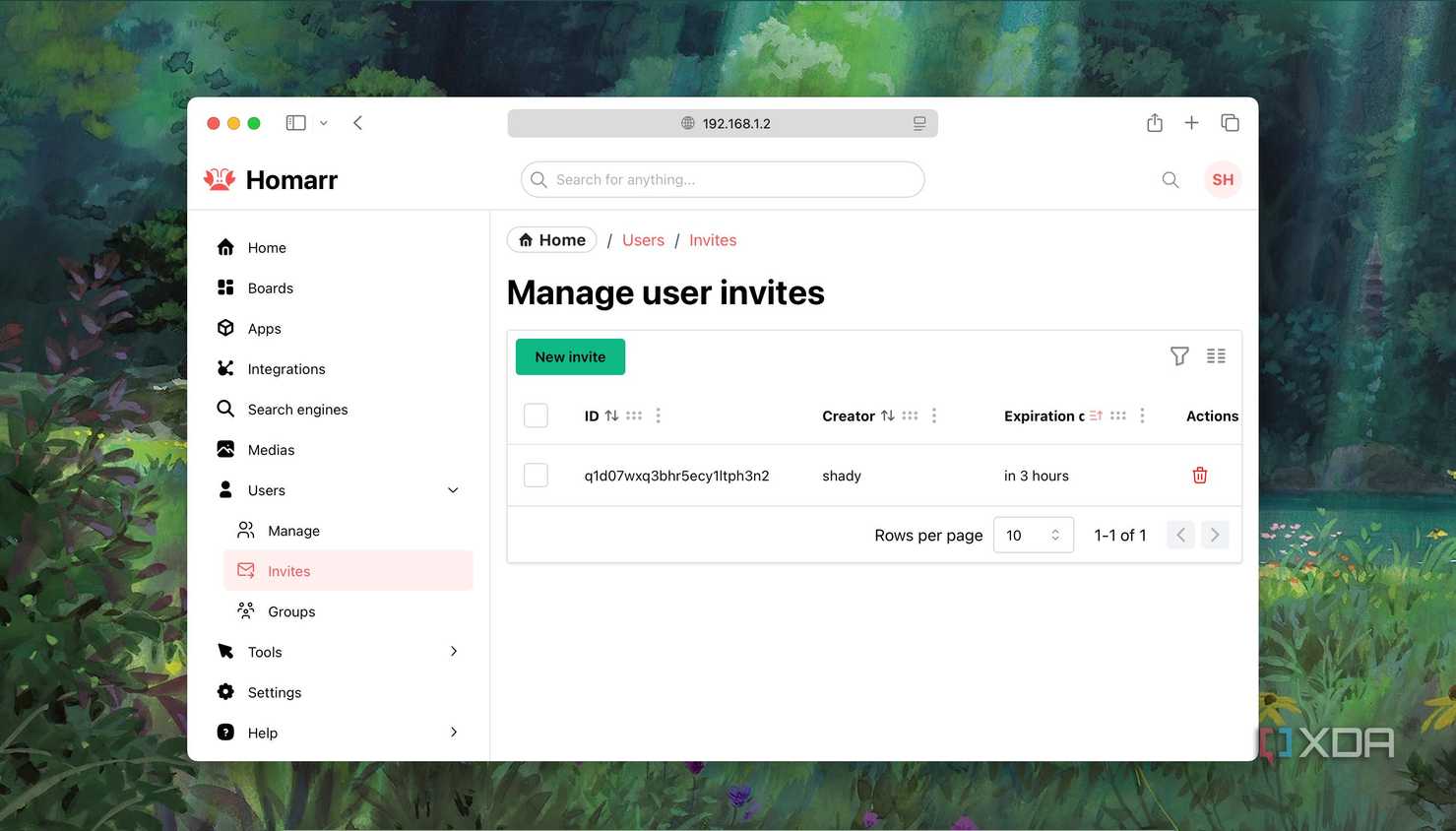The height and width of the screenshot is (831, 1456).
Task: Toggle the table filters funnel icon
Action: (x=1179, y=356)
